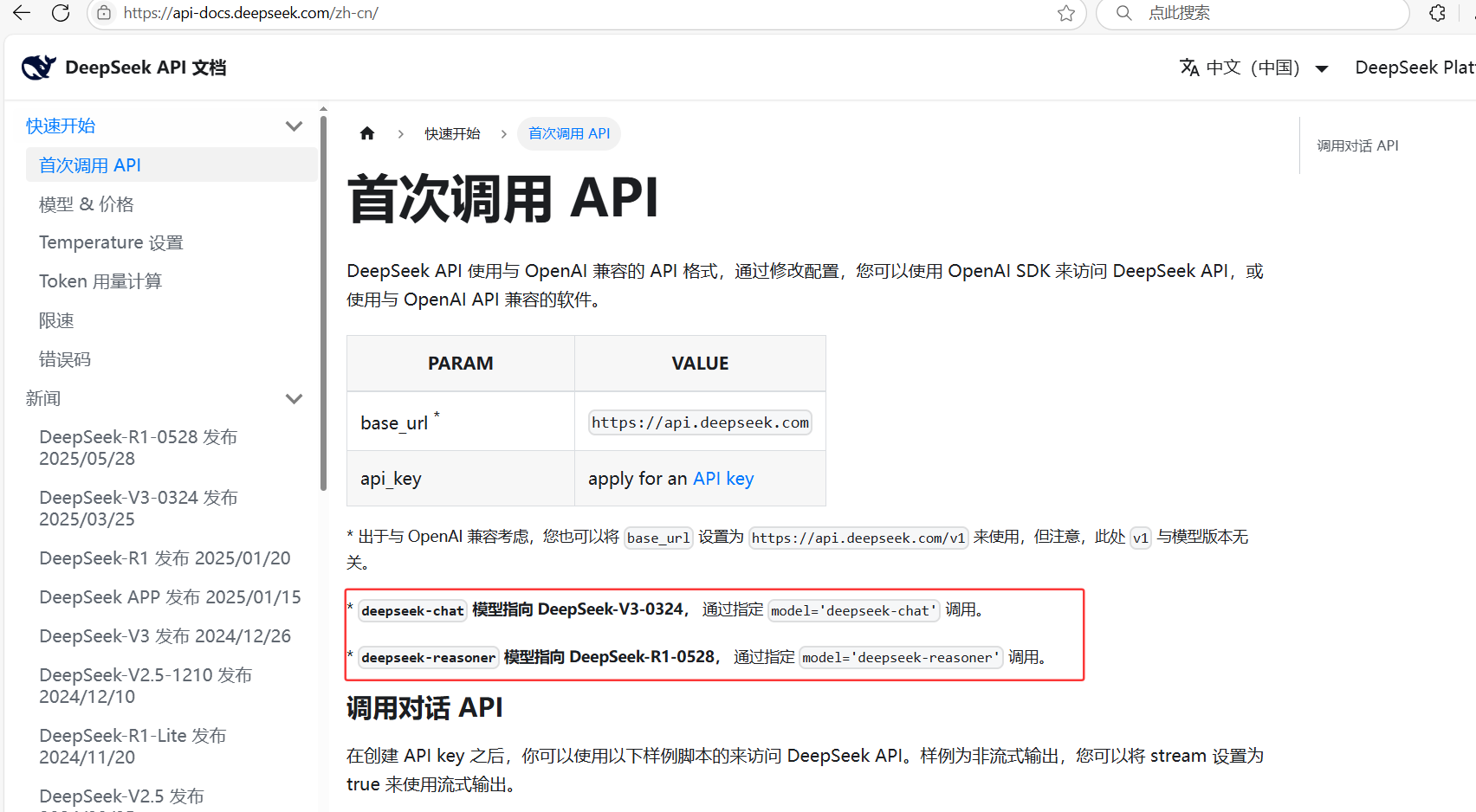This screenshot has height=812, width=1476.
Task: Click the DeepSeek whale logo
Action: point(38,68)
